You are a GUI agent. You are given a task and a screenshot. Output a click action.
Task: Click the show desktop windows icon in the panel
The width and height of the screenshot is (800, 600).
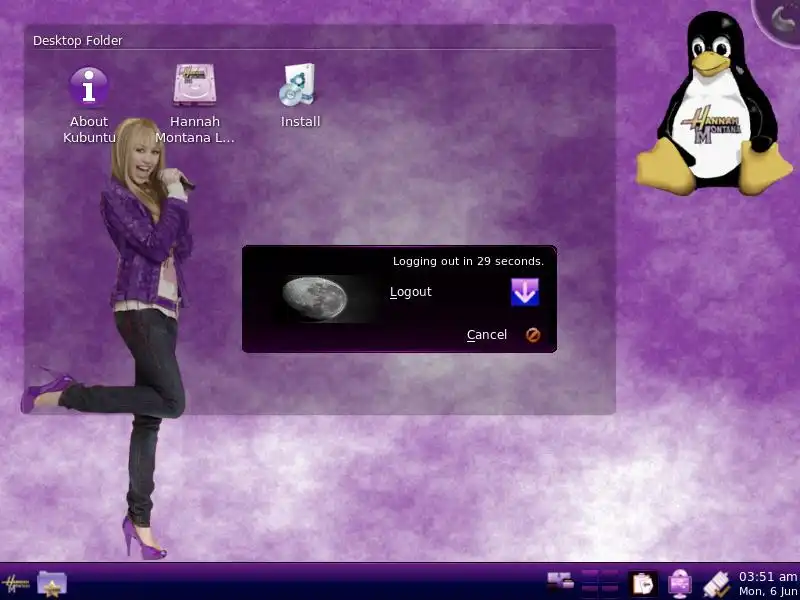coord(560,581)
